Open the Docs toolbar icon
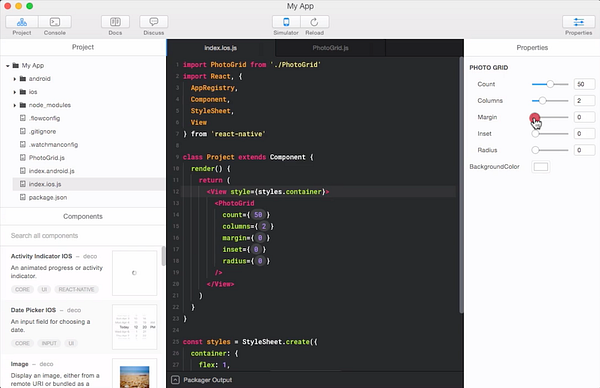This screenshot has height=388, width=600. pyautogui.click(x=115, y=22)
